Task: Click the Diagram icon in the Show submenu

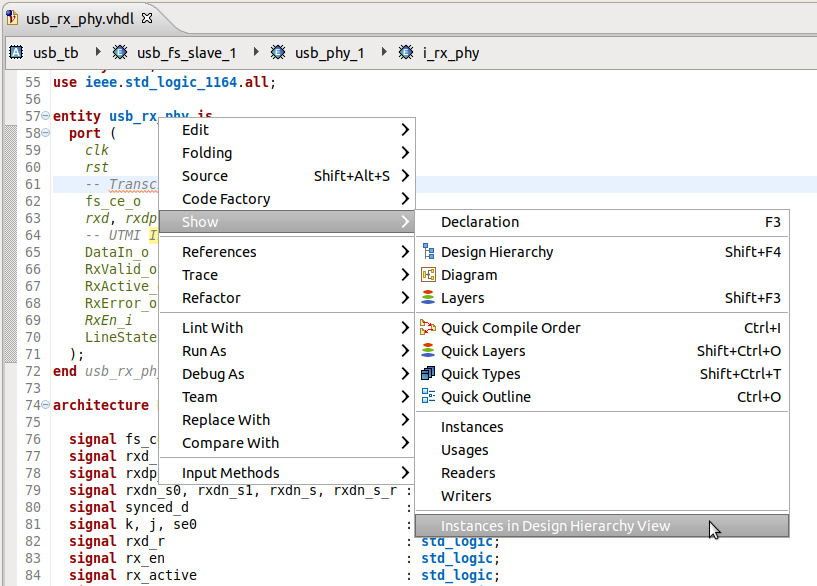Action: [431, 275]
